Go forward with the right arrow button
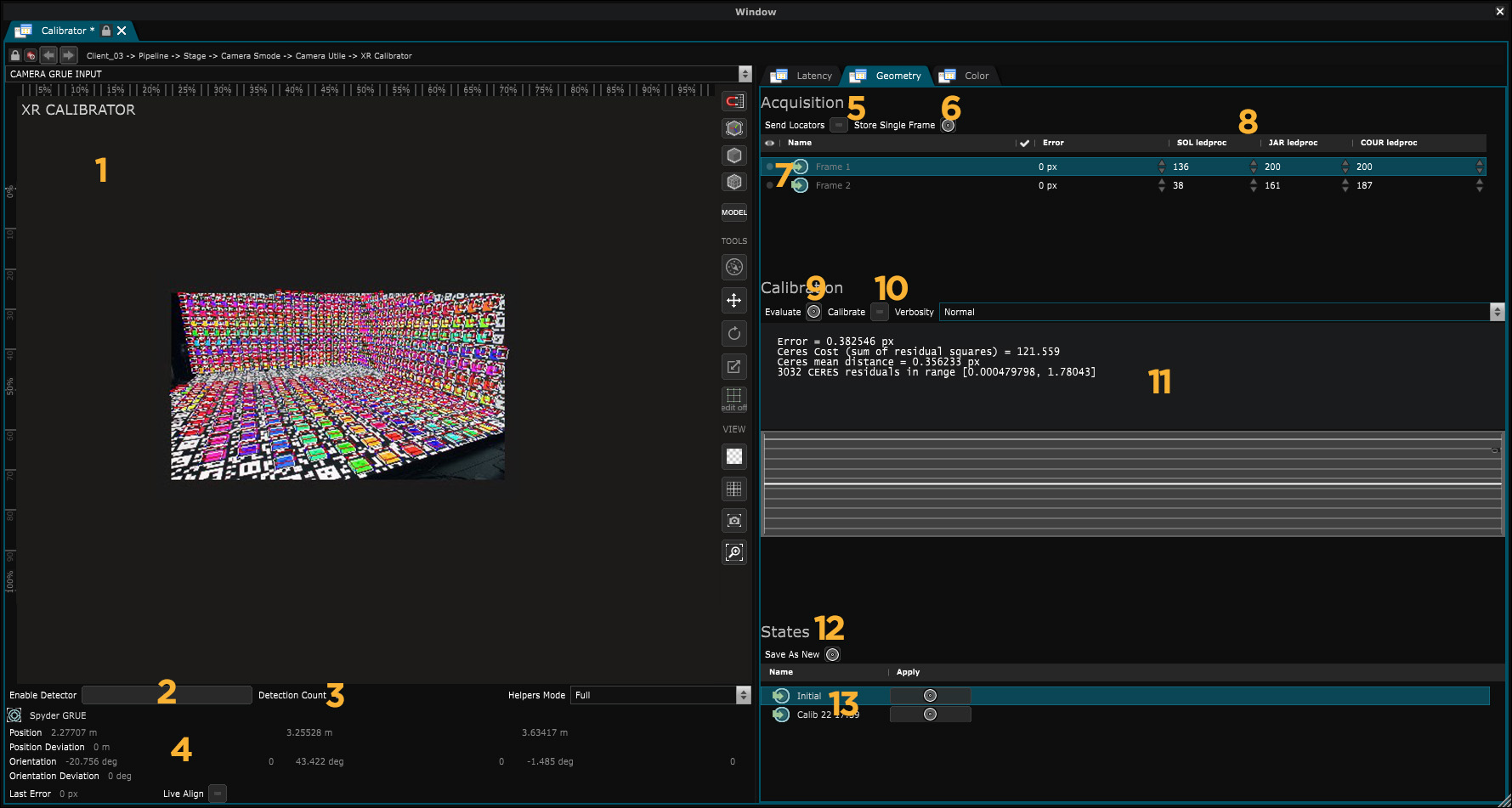This screenshot has width=1512, height=808. (x=69, y=55)
